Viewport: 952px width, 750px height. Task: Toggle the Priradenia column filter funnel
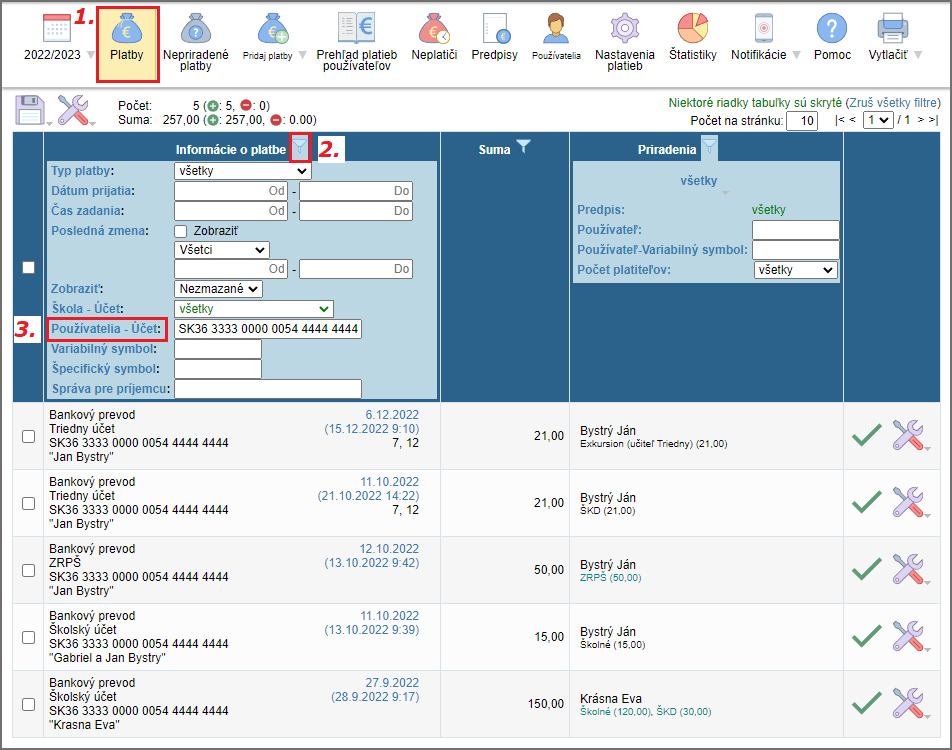[709, 148]
